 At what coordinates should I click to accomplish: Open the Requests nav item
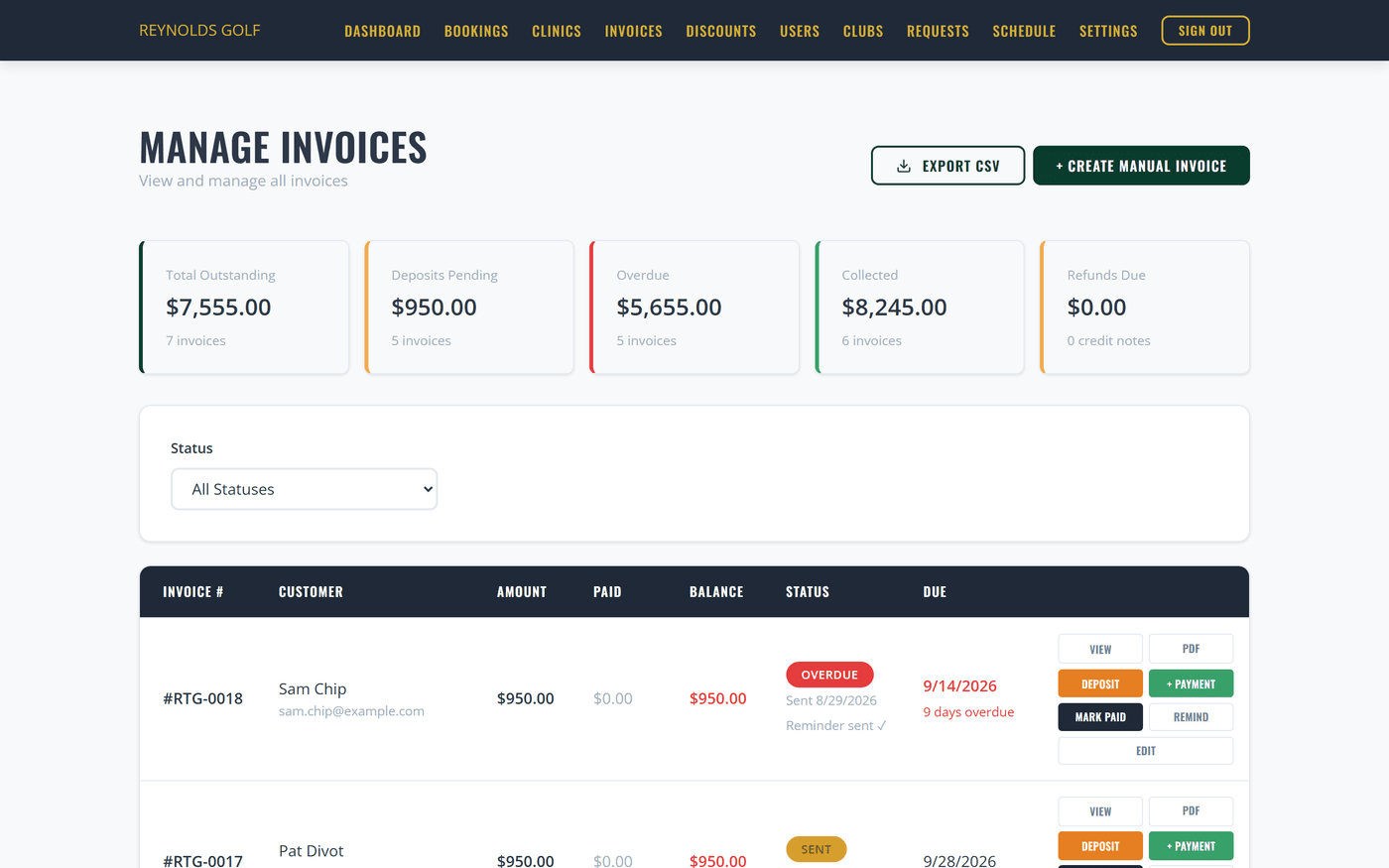938,31
